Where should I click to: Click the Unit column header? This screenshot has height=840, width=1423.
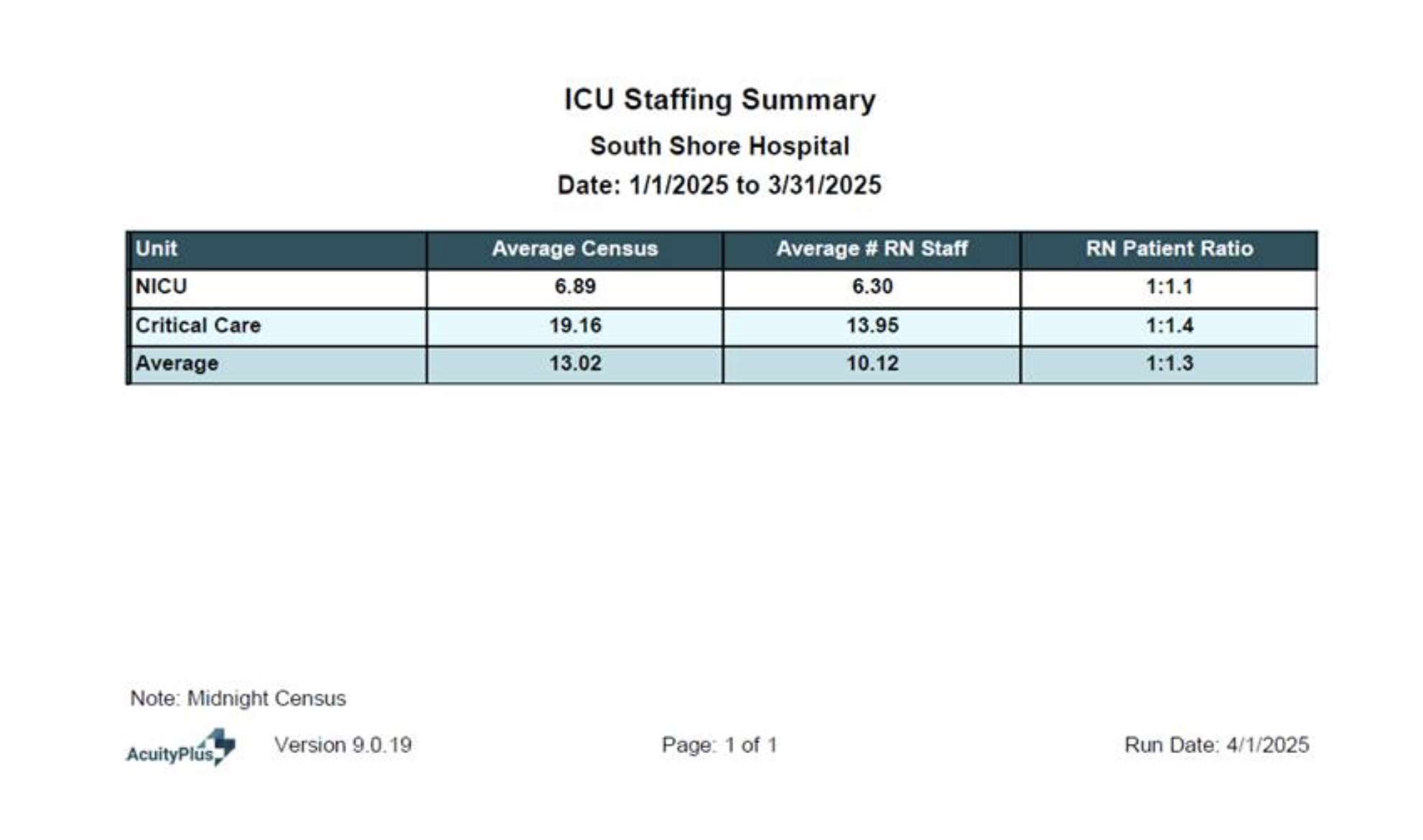coord(157,249)
